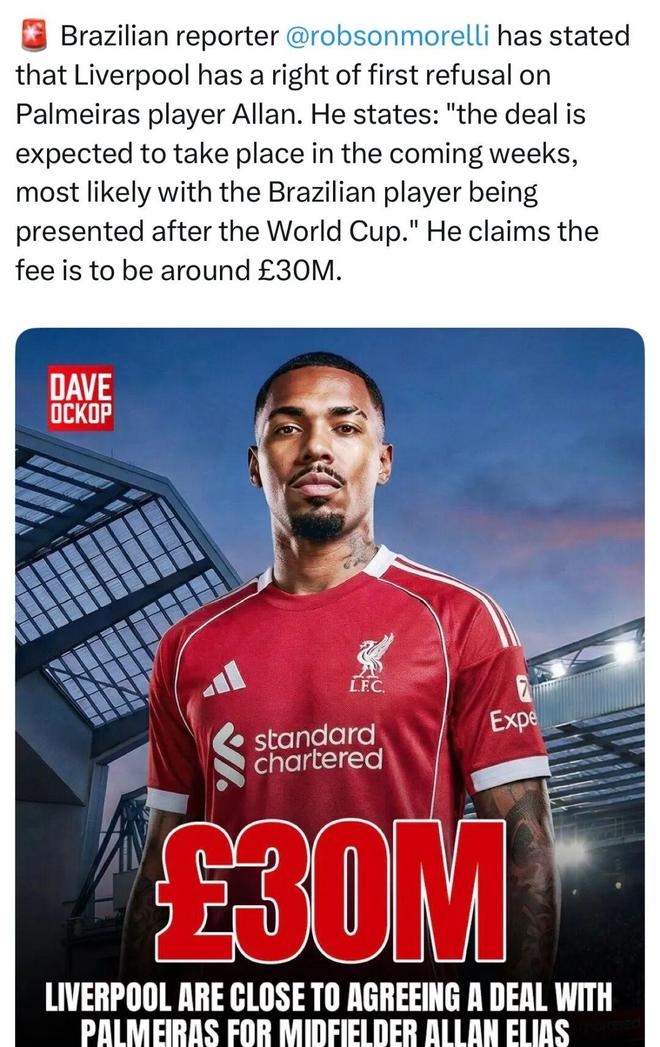
Task: Click the standard chartered sponsor text
Action: 317,748
